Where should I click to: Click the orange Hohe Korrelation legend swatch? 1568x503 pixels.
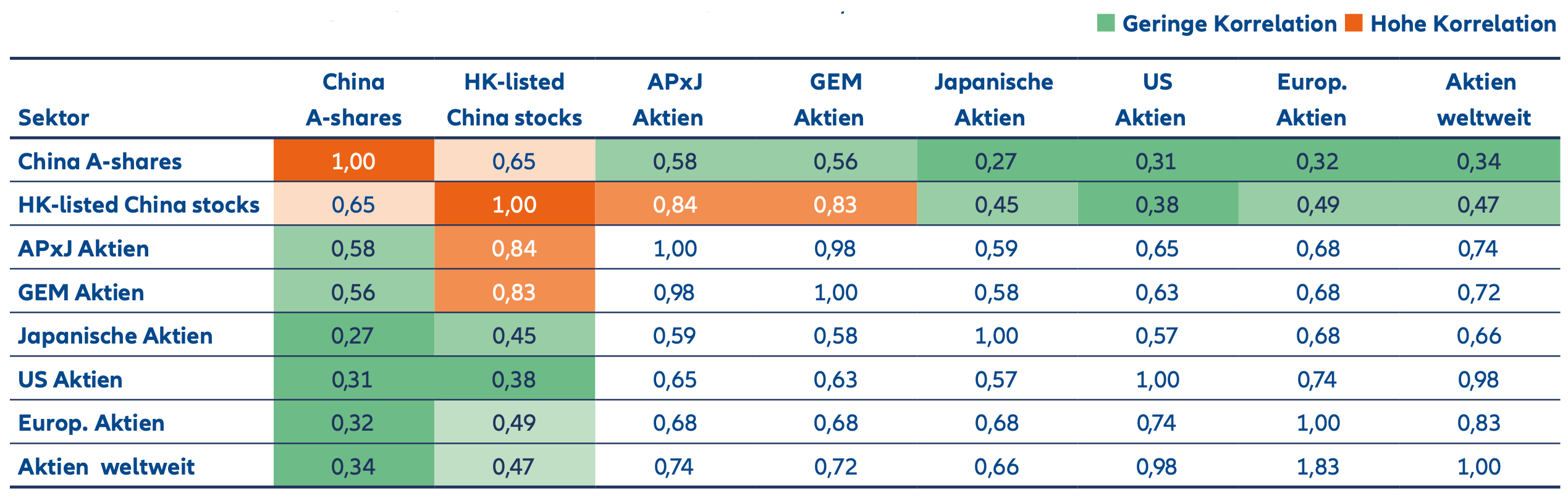point(1354,23)
